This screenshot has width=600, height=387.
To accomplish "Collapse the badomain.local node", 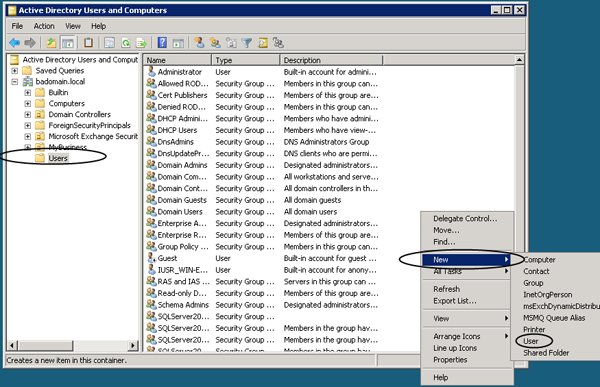I will click(15, 82).
